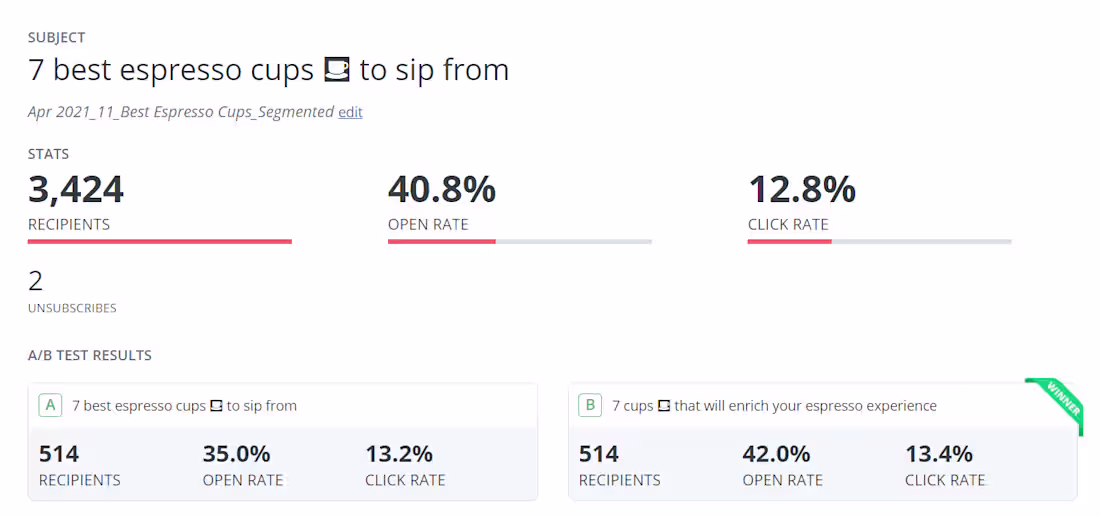
Task: Open variant A subject line text
Action: pos(184,406)
